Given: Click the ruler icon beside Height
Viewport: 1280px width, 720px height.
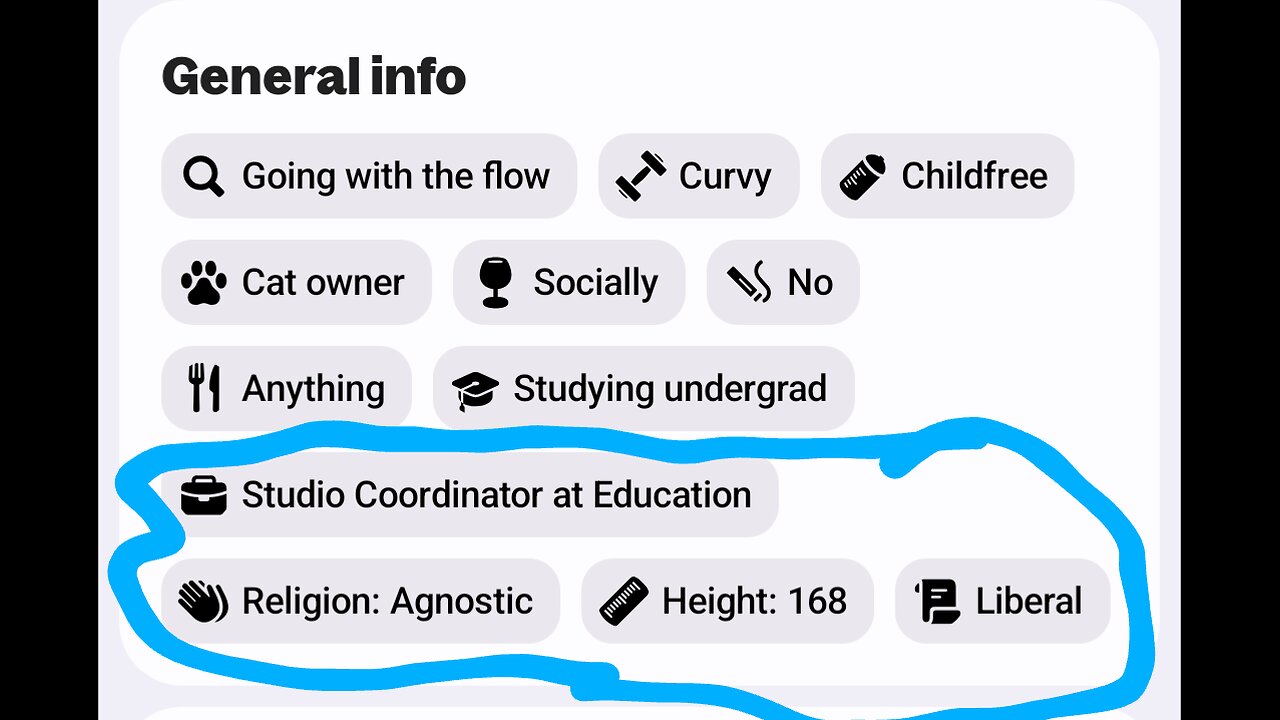Looking at the screenshot, I should pyautogui.click(x=624, y=601).
